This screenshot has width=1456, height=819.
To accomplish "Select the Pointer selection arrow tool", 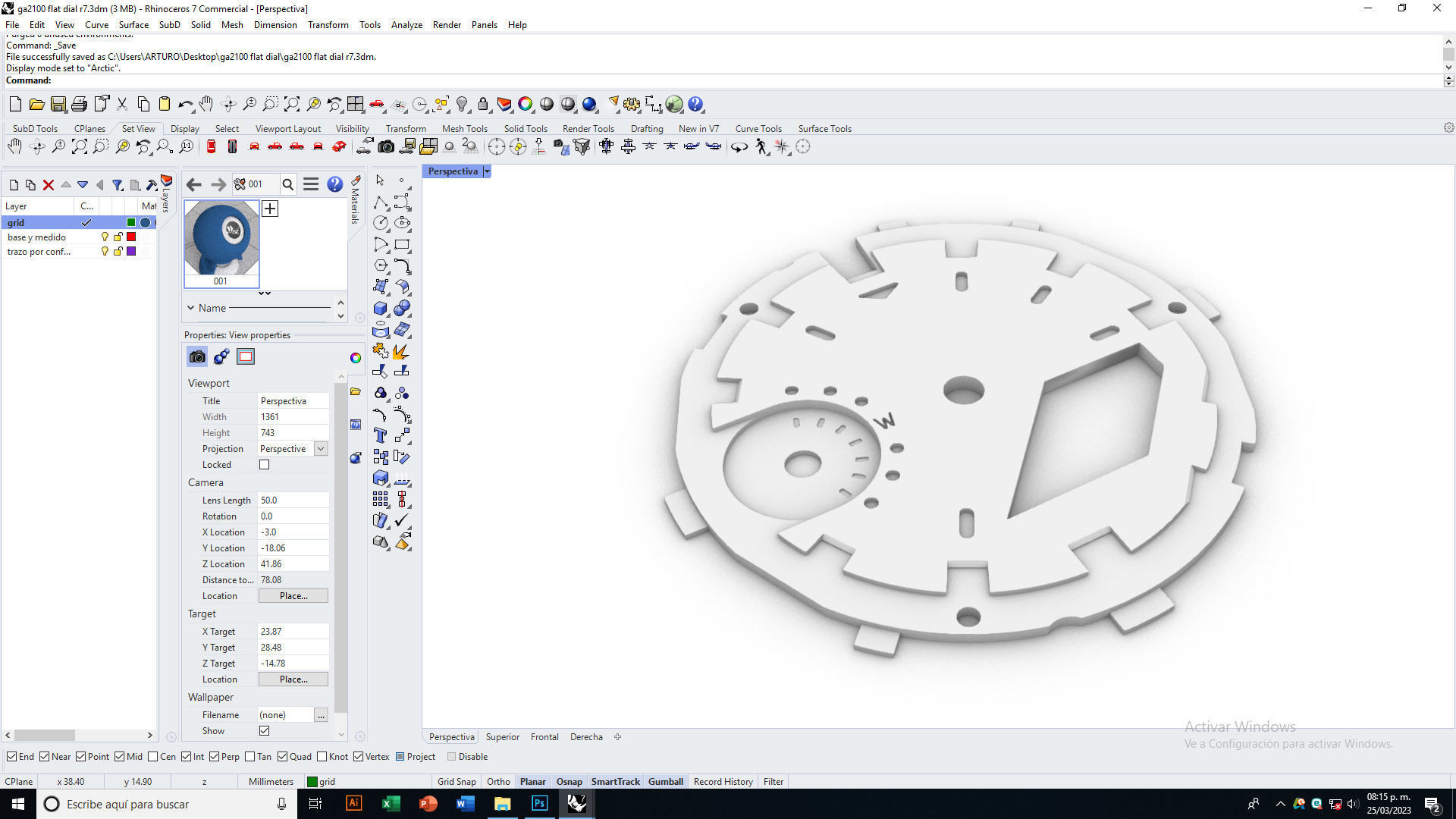I will point(381,180).
